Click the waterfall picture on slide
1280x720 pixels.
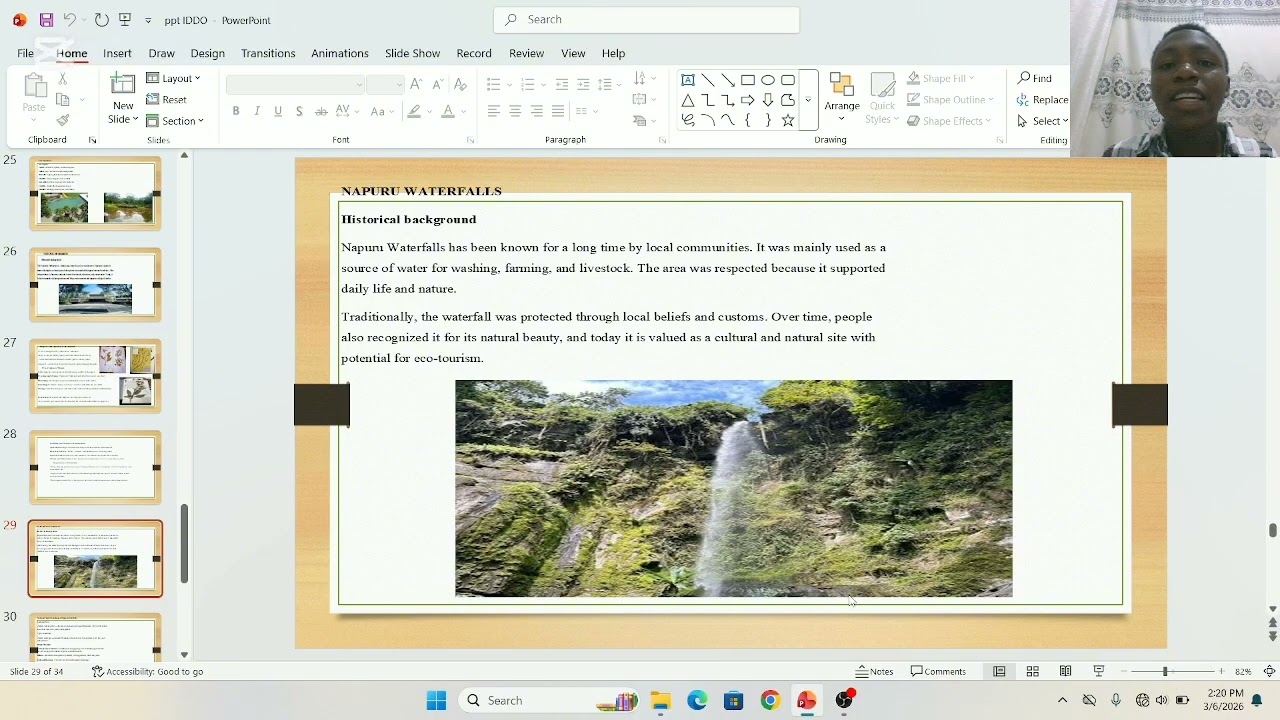pyautogui.click(x=733, y=488)
